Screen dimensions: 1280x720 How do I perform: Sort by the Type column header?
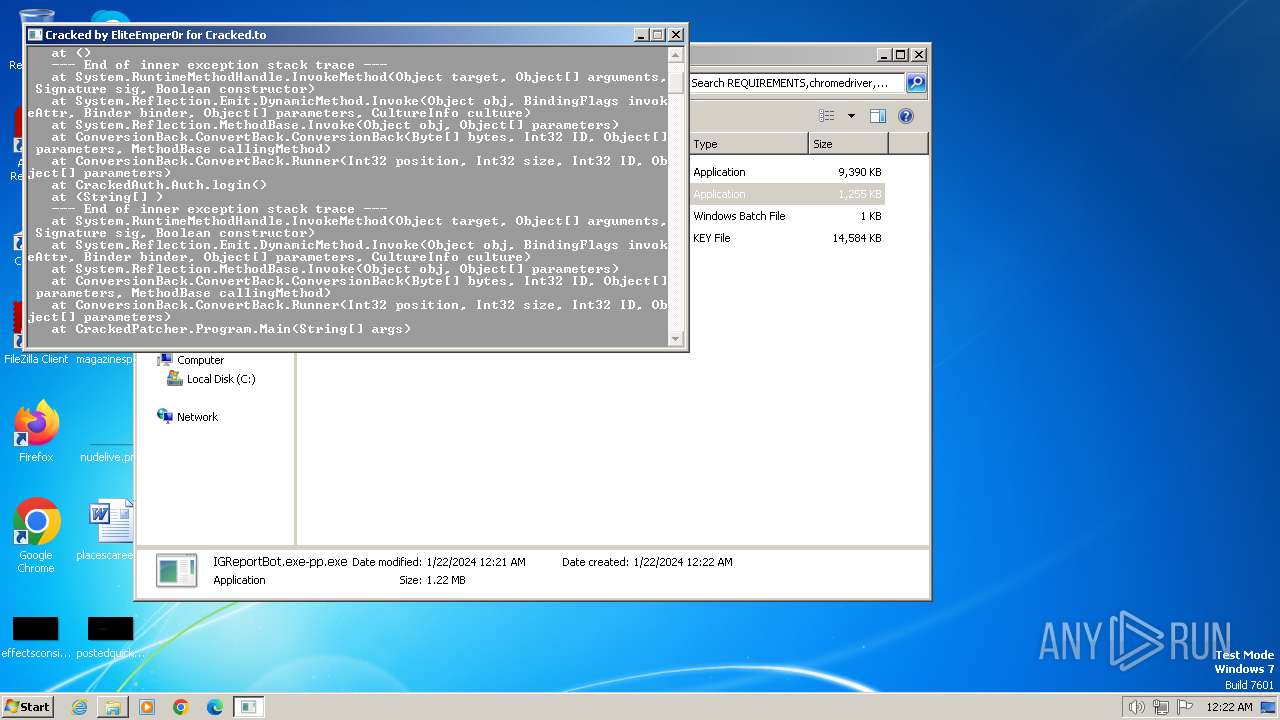pyautogui.click(x=748, y=144)
